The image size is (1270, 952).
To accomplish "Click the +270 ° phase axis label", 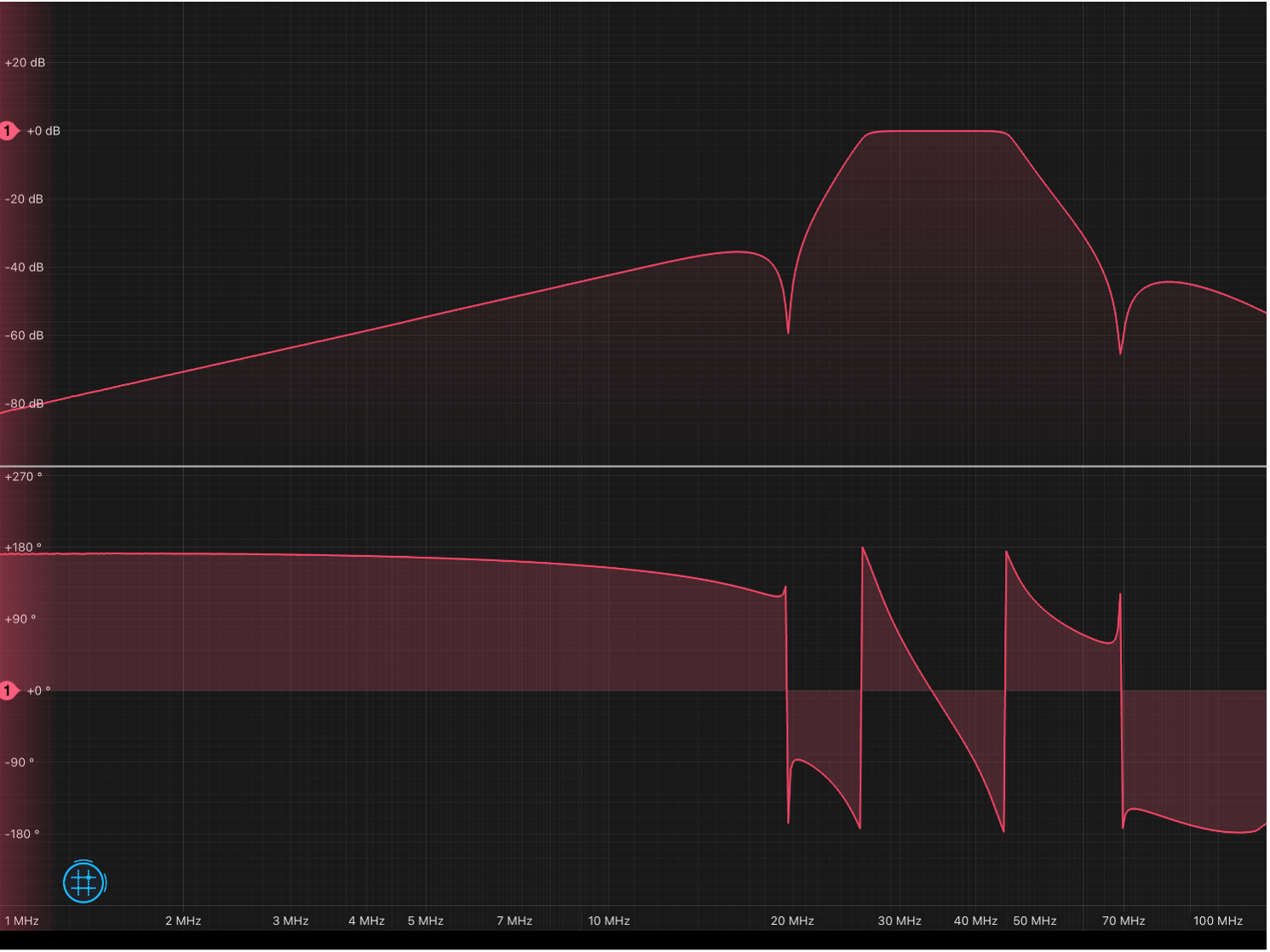I will tap(24, 477).
